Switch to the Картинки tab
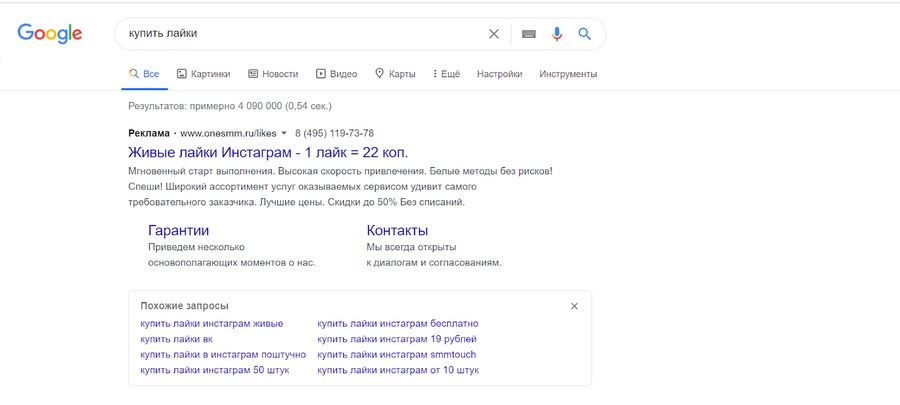This screenshot has width=900, height=405. (x=203, y=74)
